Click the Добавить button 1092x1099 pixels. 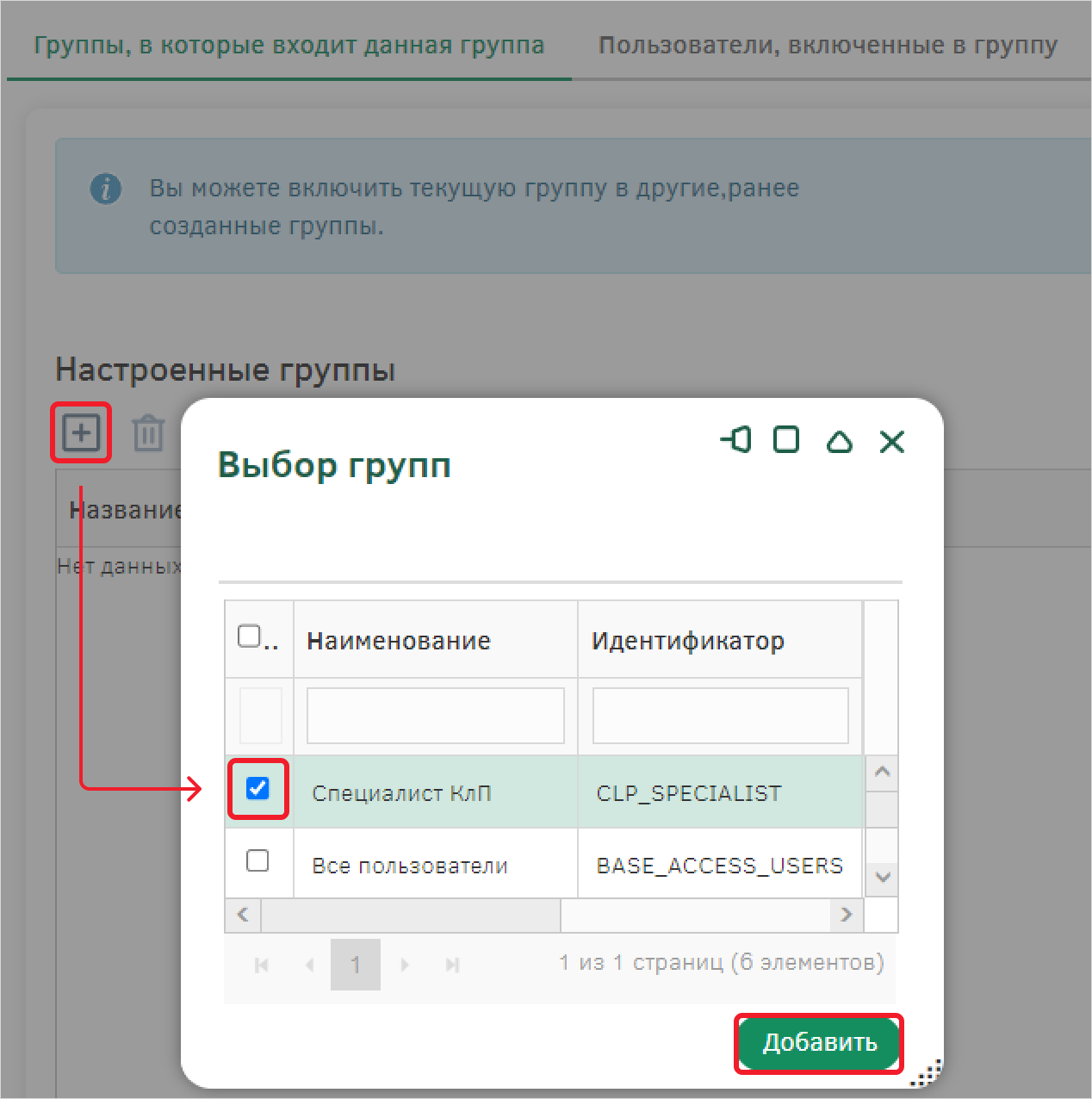point(819,1043)
